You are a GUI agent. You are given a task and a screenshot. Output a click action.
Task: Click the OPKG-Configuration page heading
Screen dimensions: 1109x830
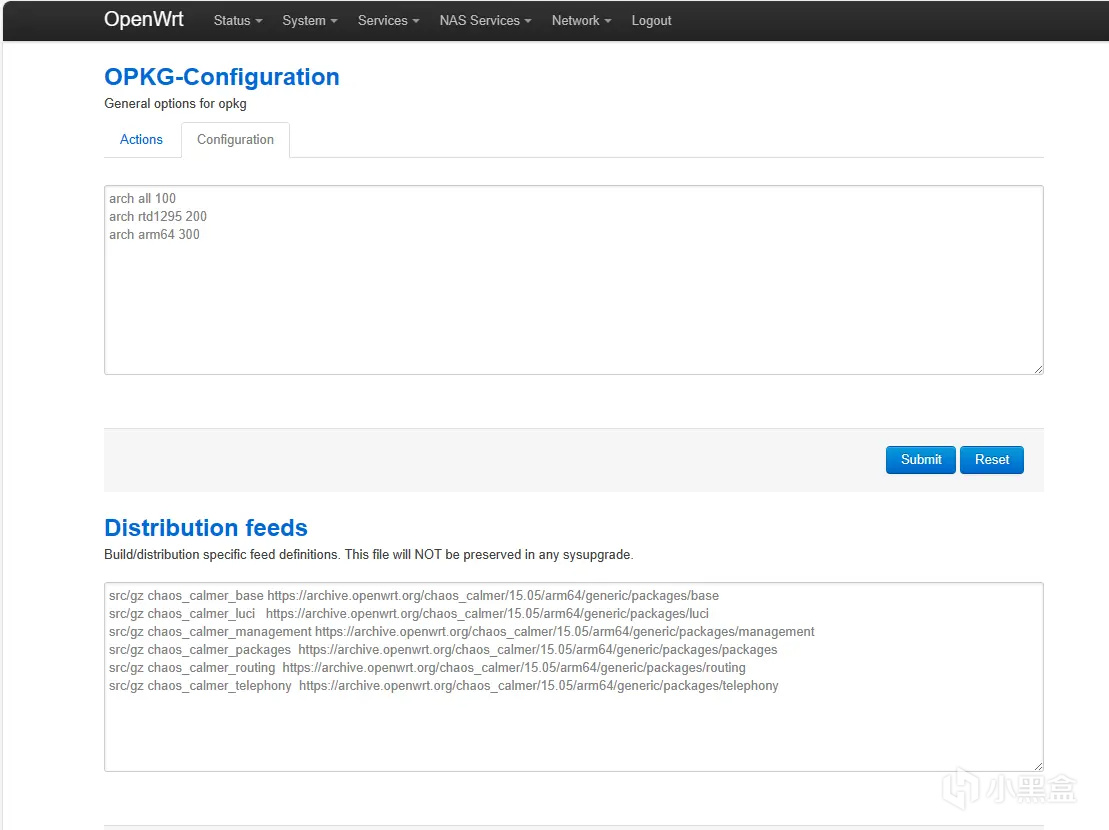pos(222,77)
